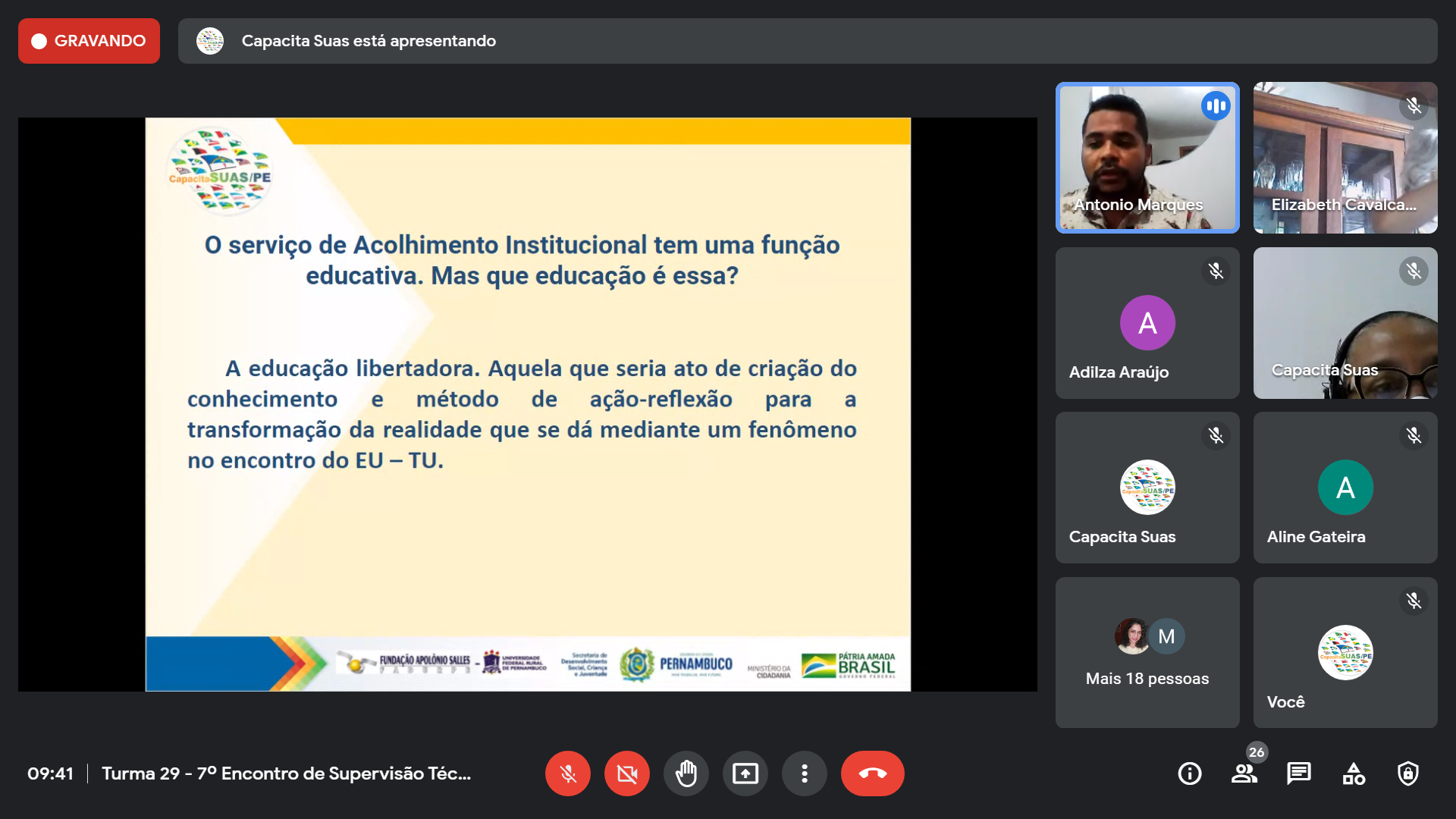Click Adilza Araújo muted mic icon
Screen dimensions: 1456x819
pos(1216,271)
